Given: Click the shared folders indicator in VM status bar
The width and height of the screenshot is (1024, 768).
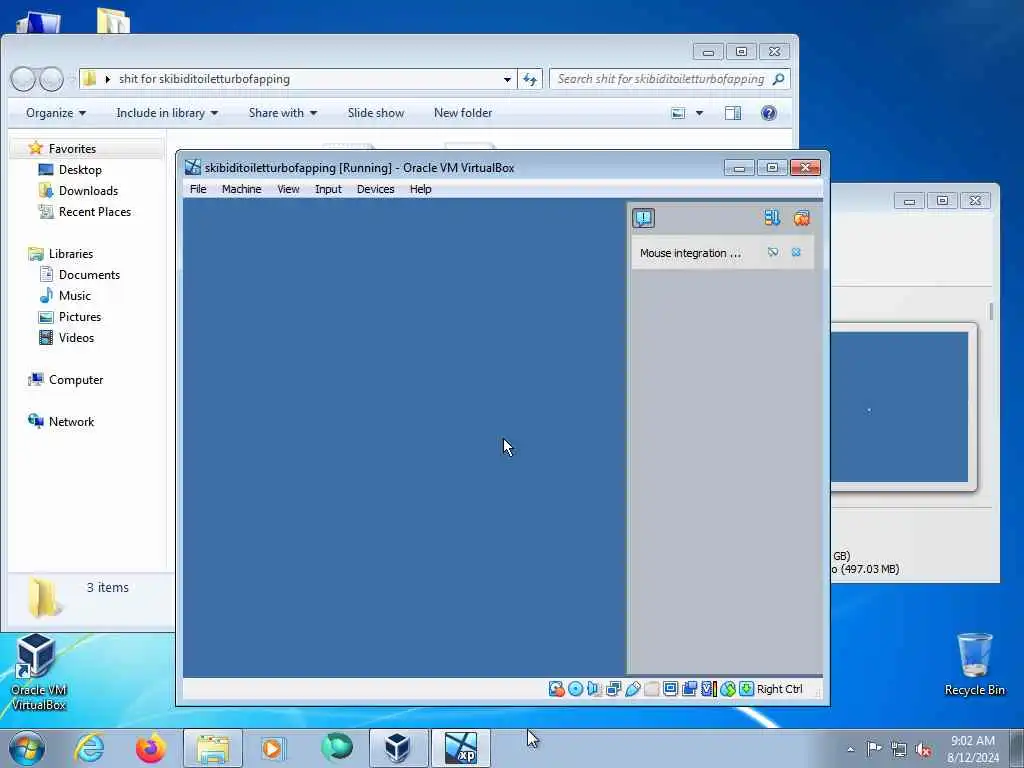Looking at the screenshot, I should pos(651,689).
